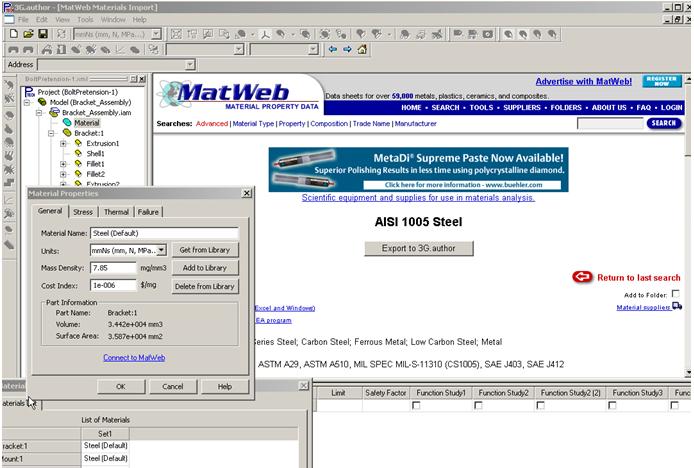
Task: Click the Open folder toolbar icon
Action: [28, 34]
